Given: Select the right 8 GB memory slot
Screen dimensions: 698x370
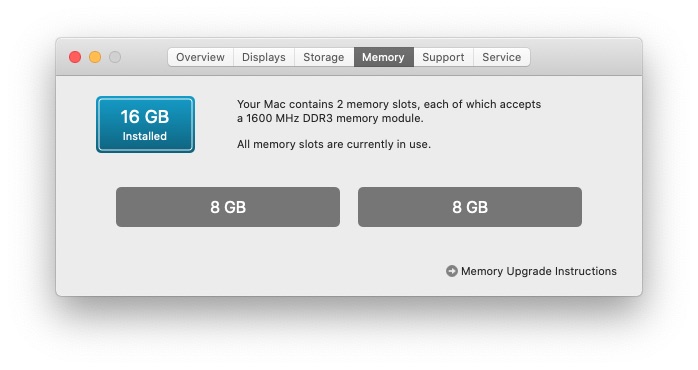Looking at the screenshot, I should 470,207.
